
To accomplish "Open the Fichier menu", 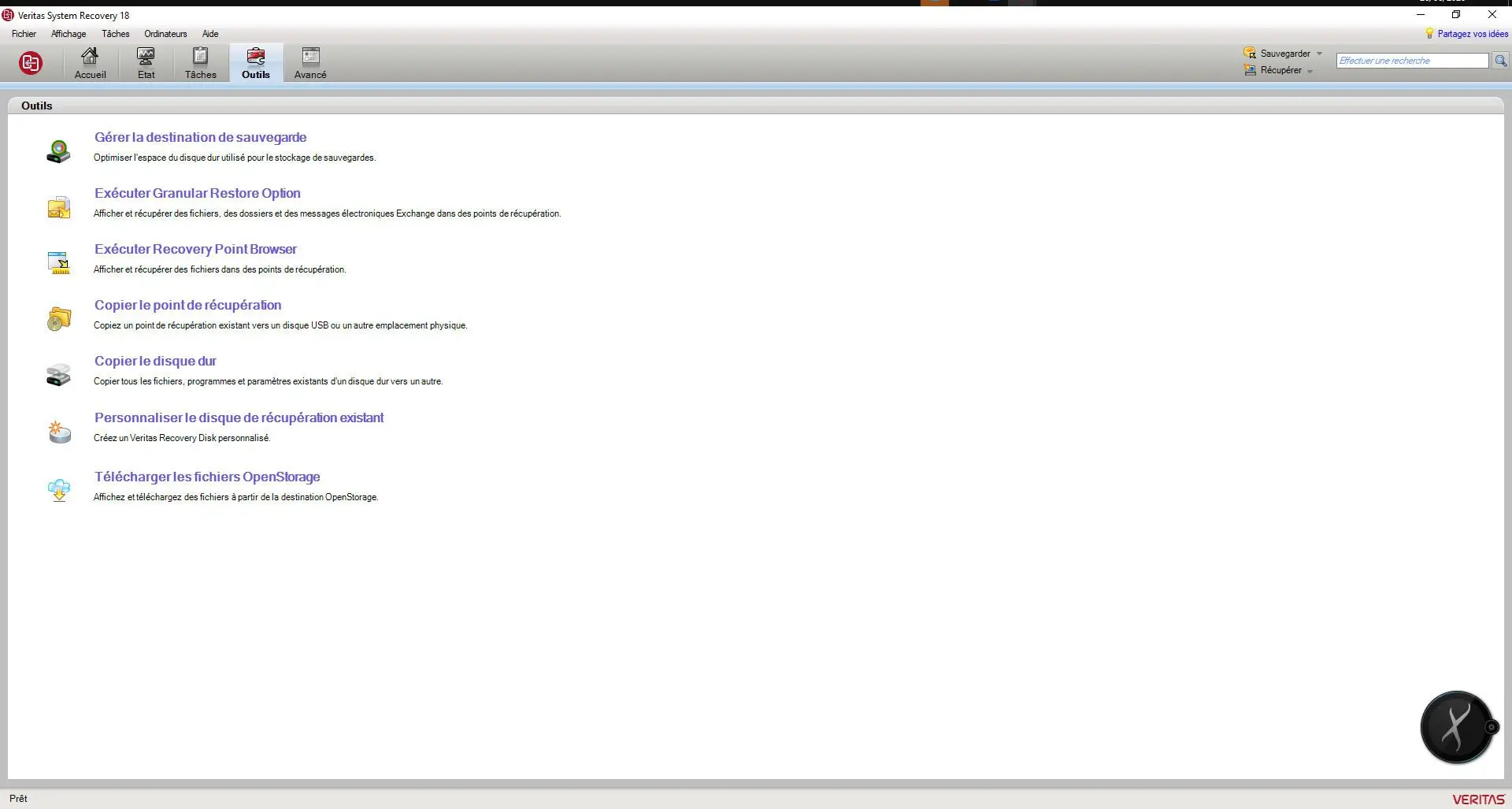I will [24, 34].
